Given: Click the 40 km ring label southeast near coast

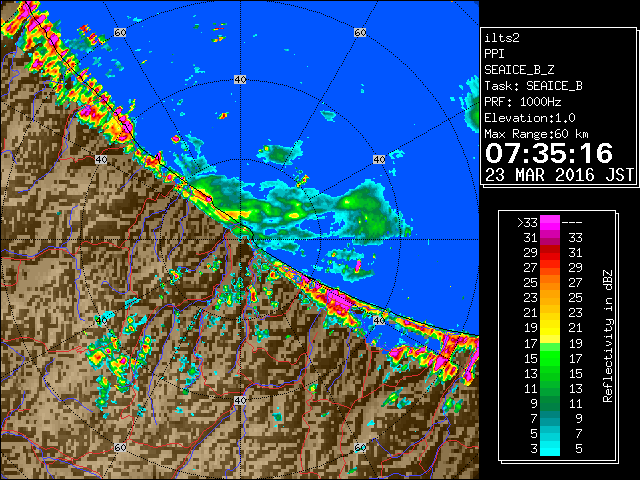Looking at the screenshot, I should coord(379,320).
